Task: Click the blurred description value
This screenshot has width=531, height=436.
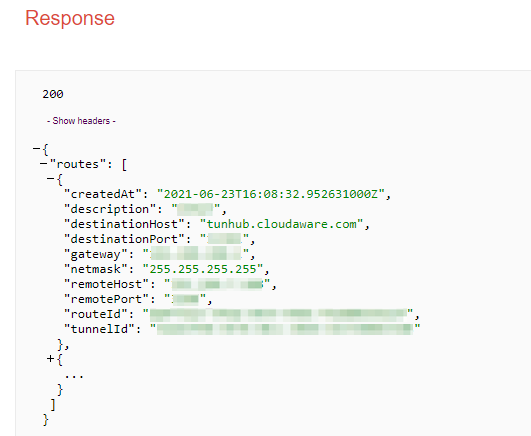Action: [x=196, y=209]
